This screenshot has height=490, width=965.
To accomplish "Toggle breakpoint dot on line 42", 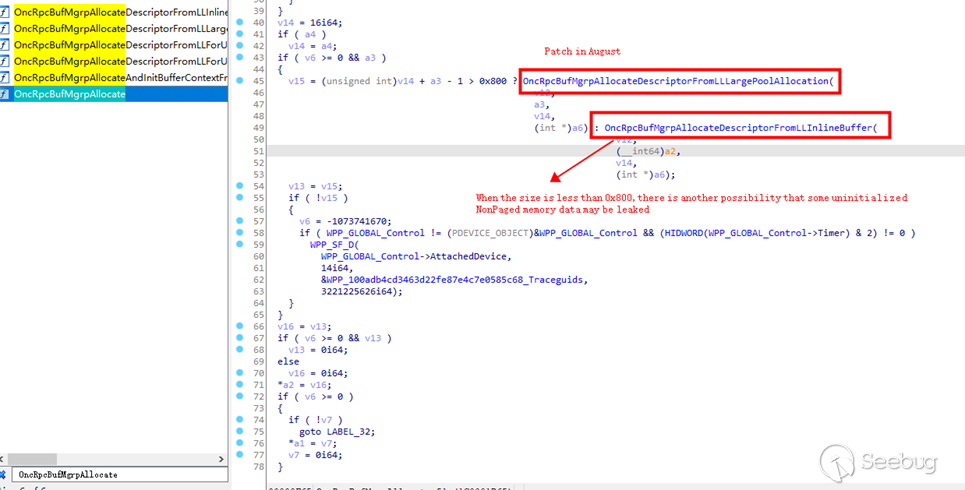I will click(239, 46).
